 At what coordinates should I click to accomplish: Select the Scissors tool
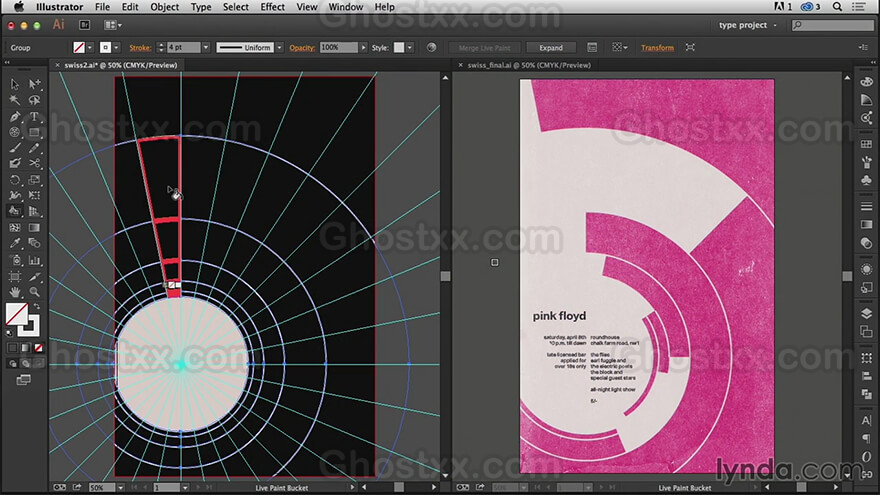(x=34, y=163)
